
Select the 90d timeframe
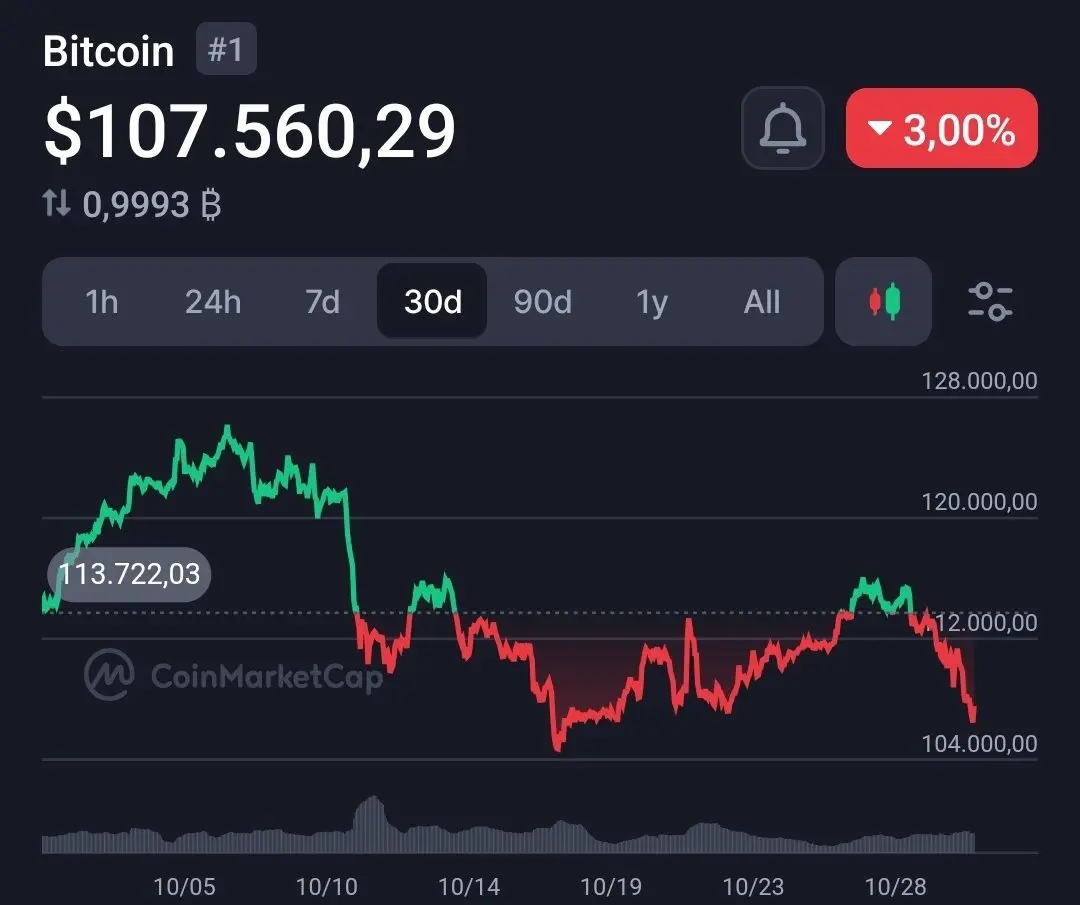point(543,302)
